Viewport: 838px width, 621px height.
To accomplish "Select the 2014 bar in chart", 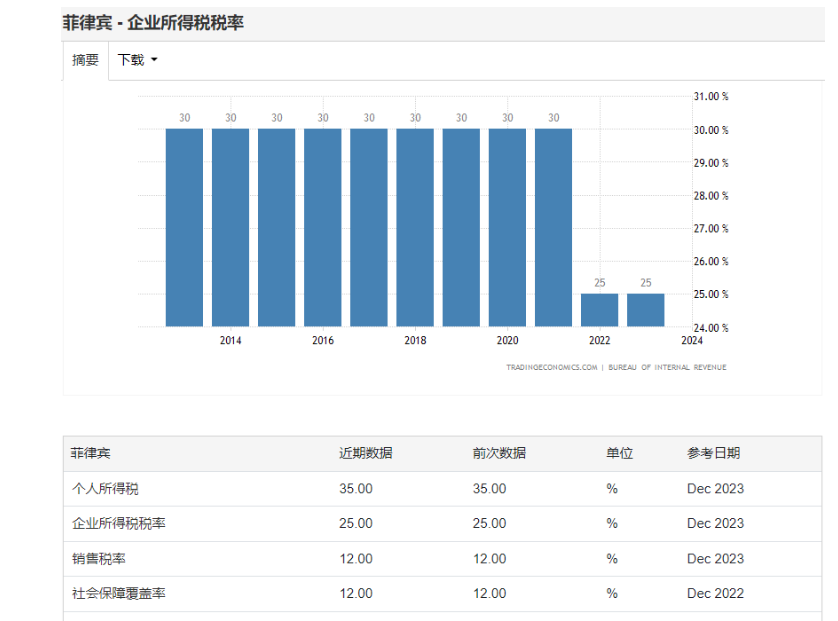I will pos(230,227).
